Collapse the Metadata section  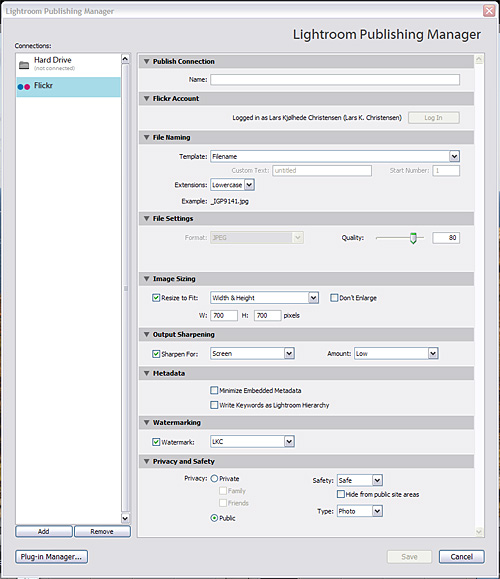[147, 373]
